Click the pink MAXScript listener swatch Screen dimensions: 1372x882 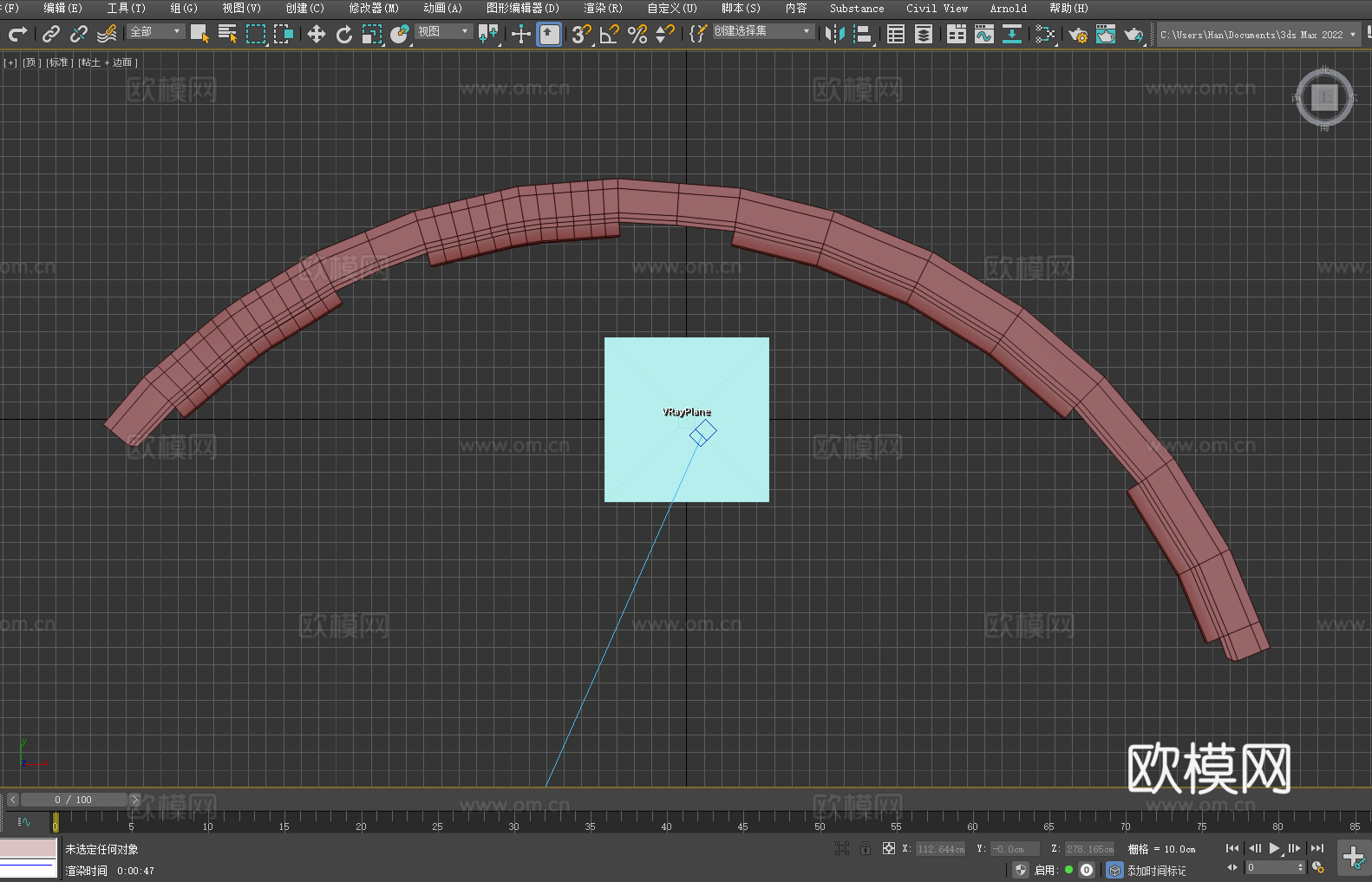(29, 848)
